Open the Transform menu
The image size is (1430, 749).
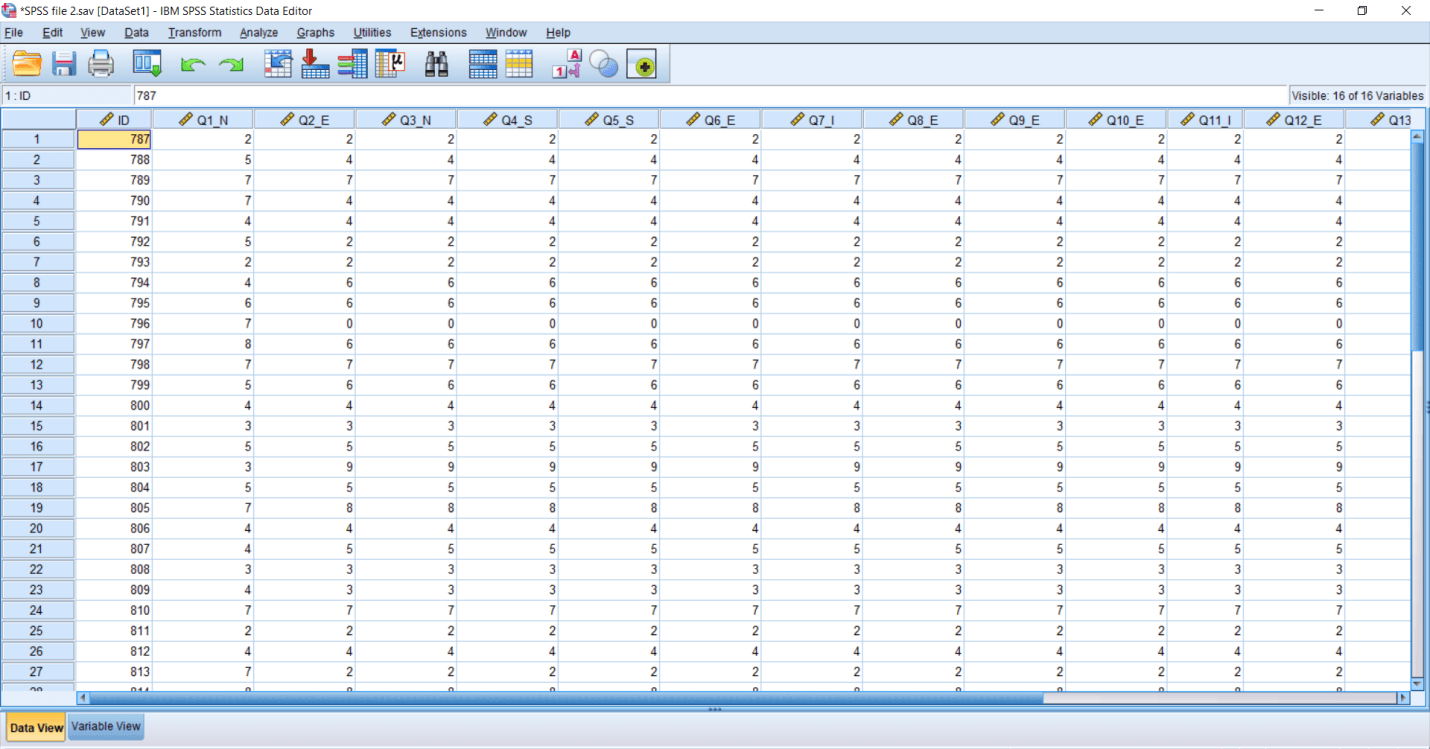coord(194,32)
